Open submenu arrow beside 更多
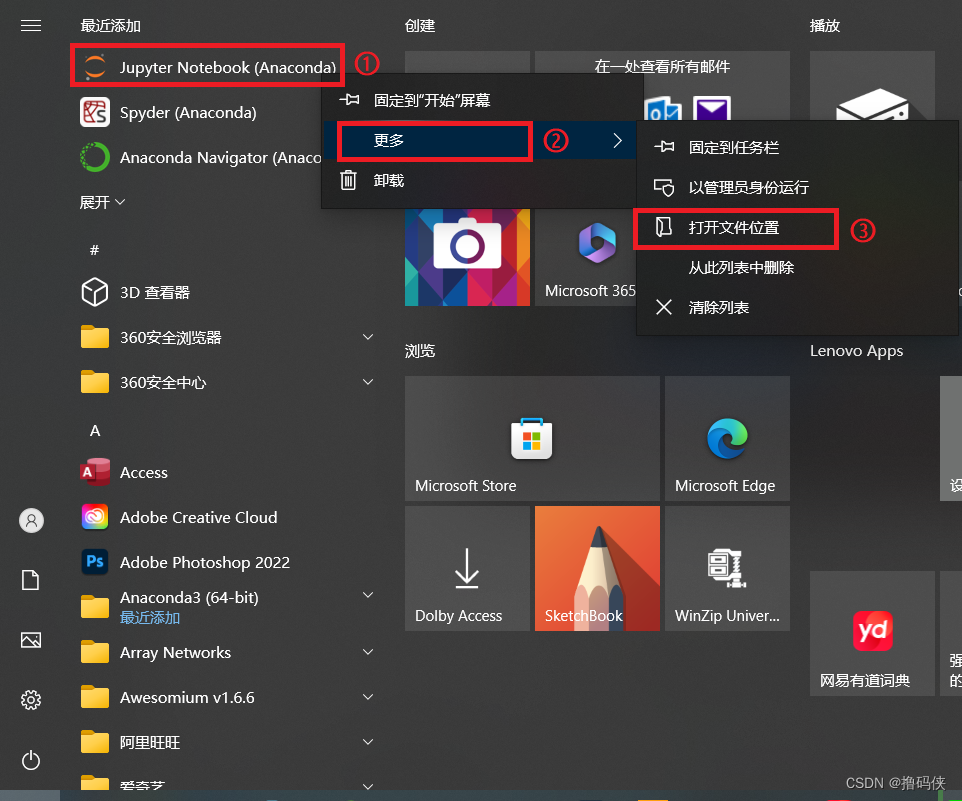 click(x=618, y=140)
